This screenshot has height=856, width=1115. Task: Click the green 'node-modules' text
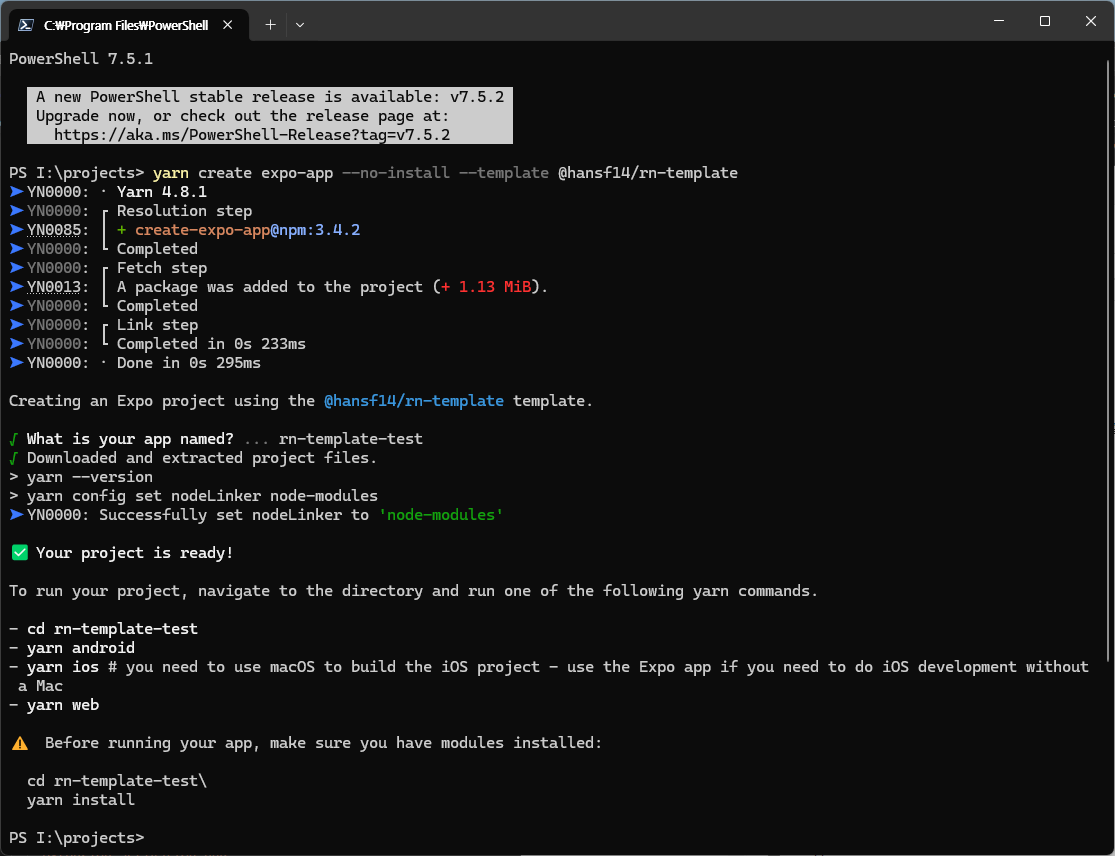(441, 515)
